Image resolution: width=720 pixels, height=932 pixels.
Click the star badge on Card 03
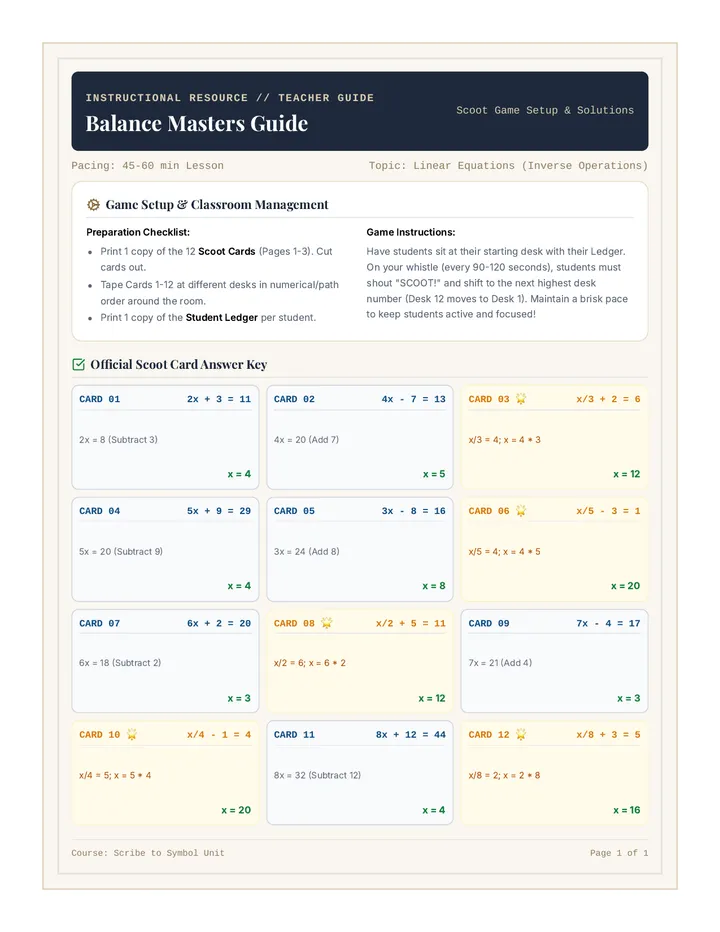coord(521,399)
